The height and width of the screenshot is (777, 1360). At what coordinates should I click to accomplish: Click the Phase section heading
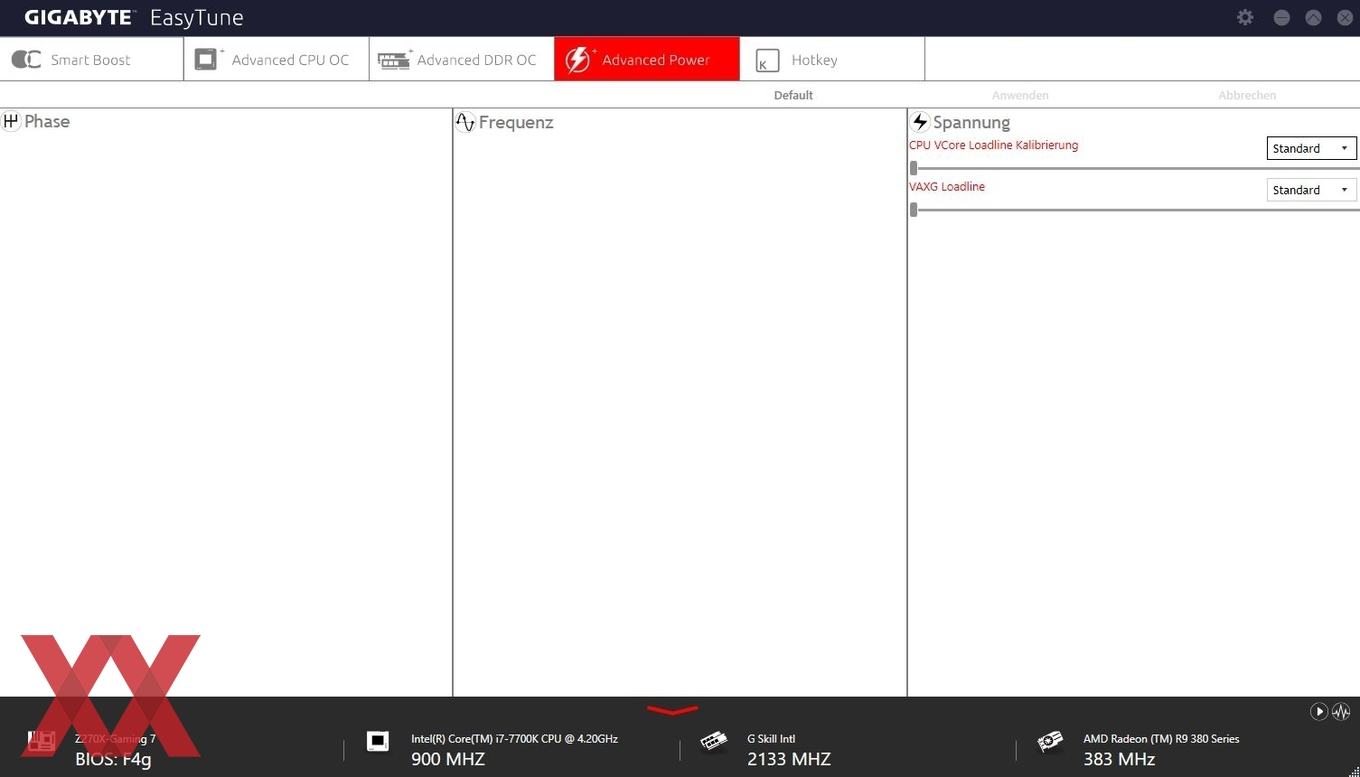pos(47,121)
